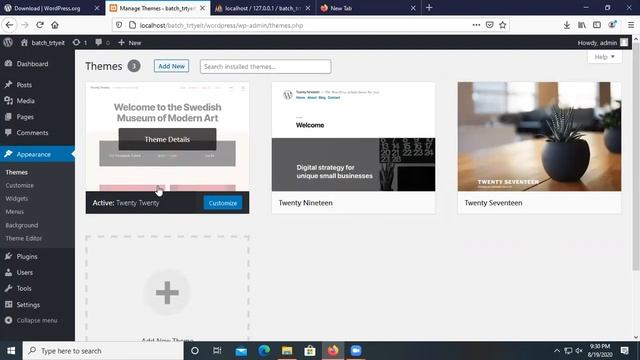Open Microsoft Edge from taskbar
This screenshot has width=640, height=360.
click(x=264, y=351)
